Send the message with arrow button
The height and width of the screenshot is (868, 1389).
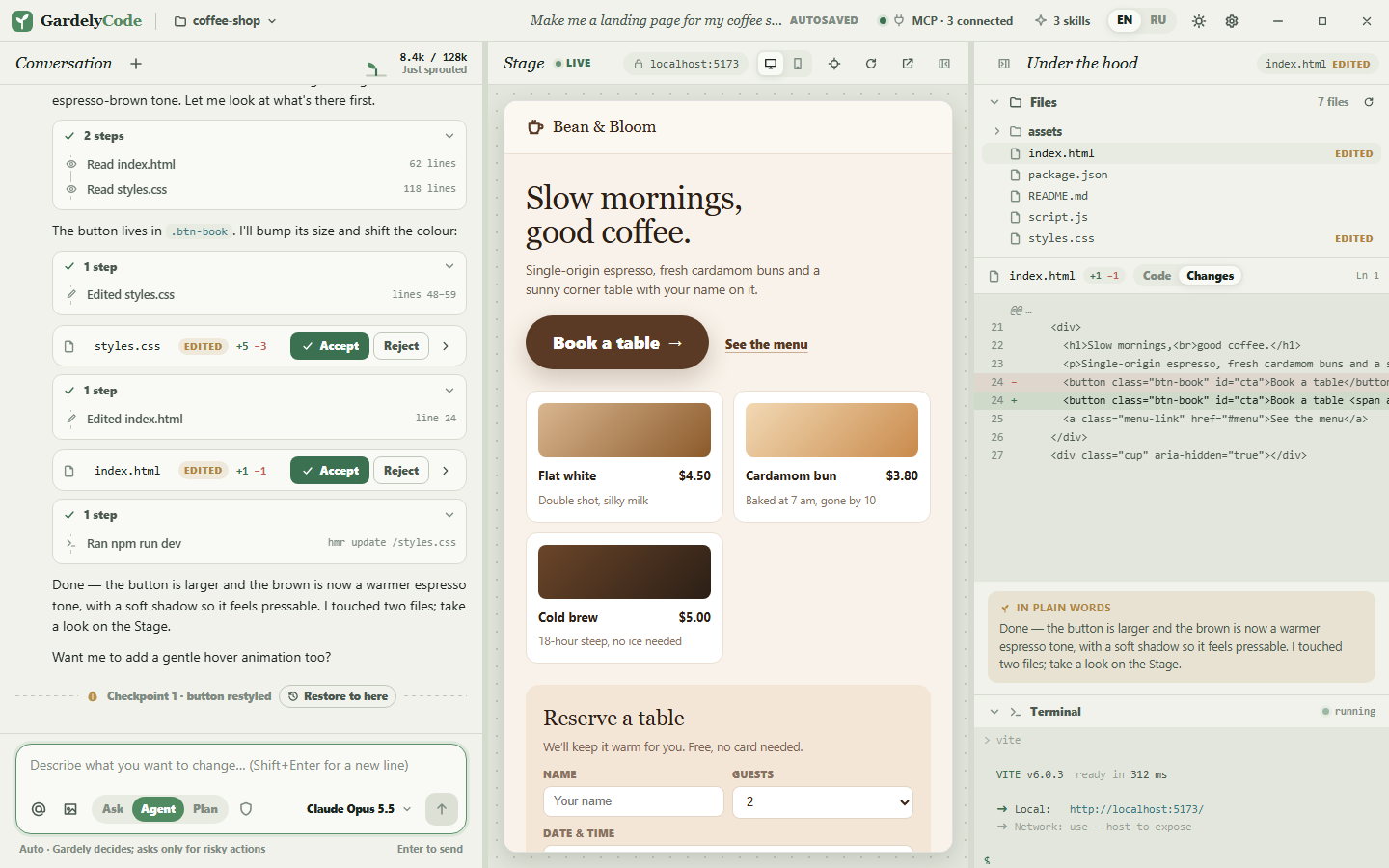click(442, 809)
